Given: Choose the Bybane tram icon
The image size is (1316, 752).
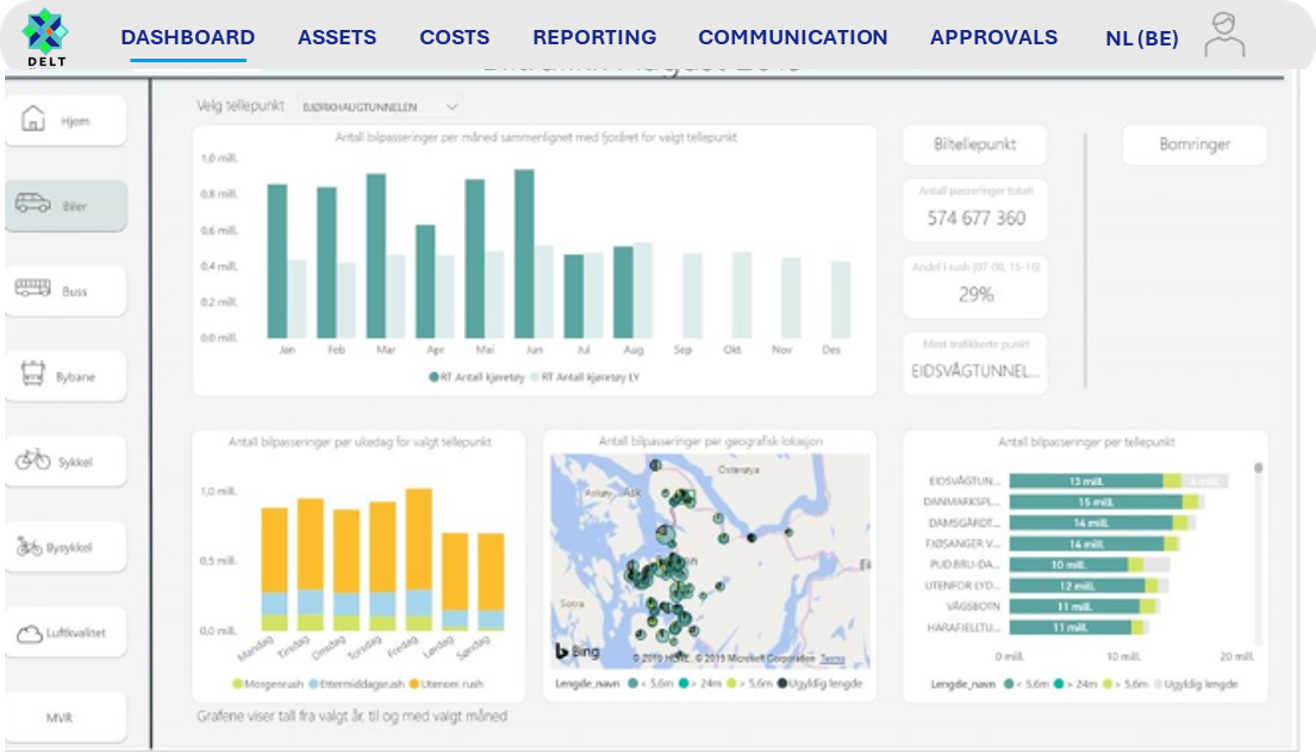Looking at the screenshot, I should [x=33, y=375].
